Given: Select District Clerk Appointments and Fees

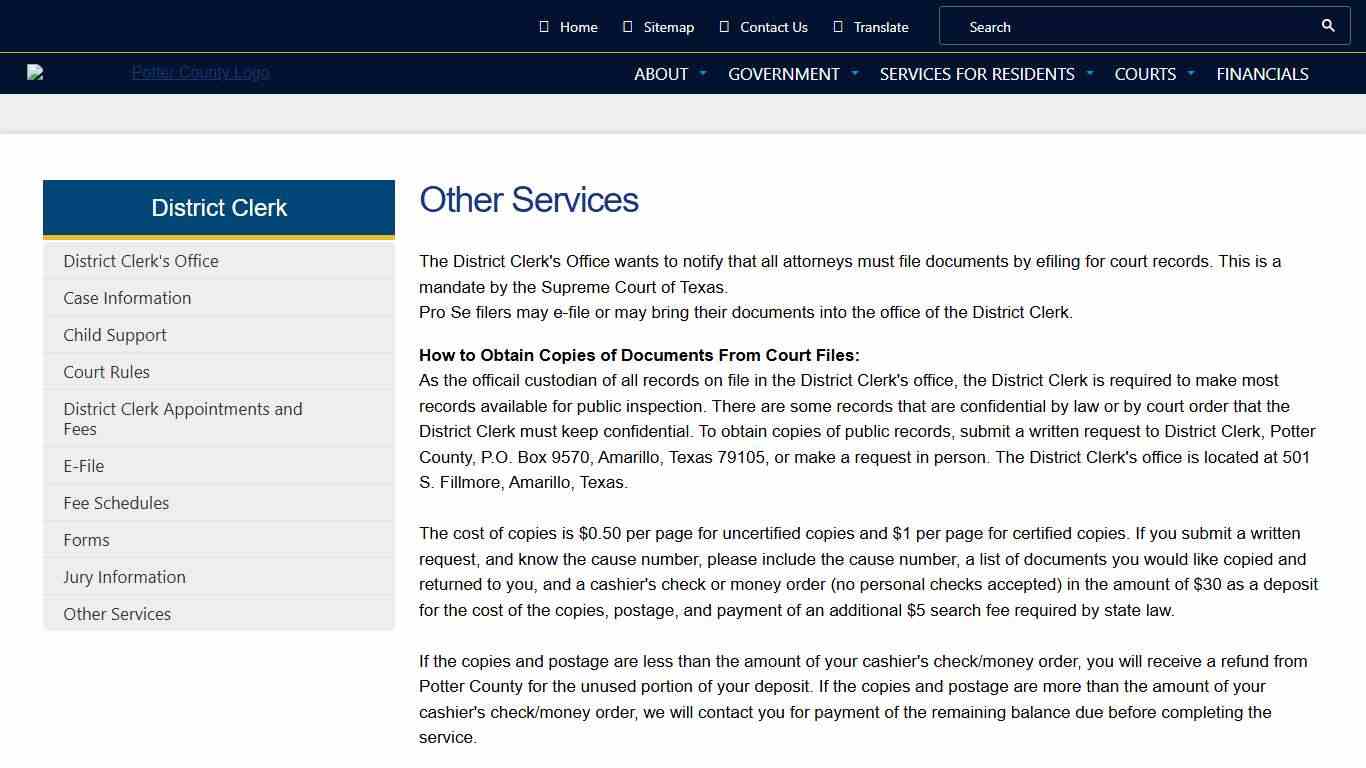Looking at the screenshot, I should click(183, 418).
